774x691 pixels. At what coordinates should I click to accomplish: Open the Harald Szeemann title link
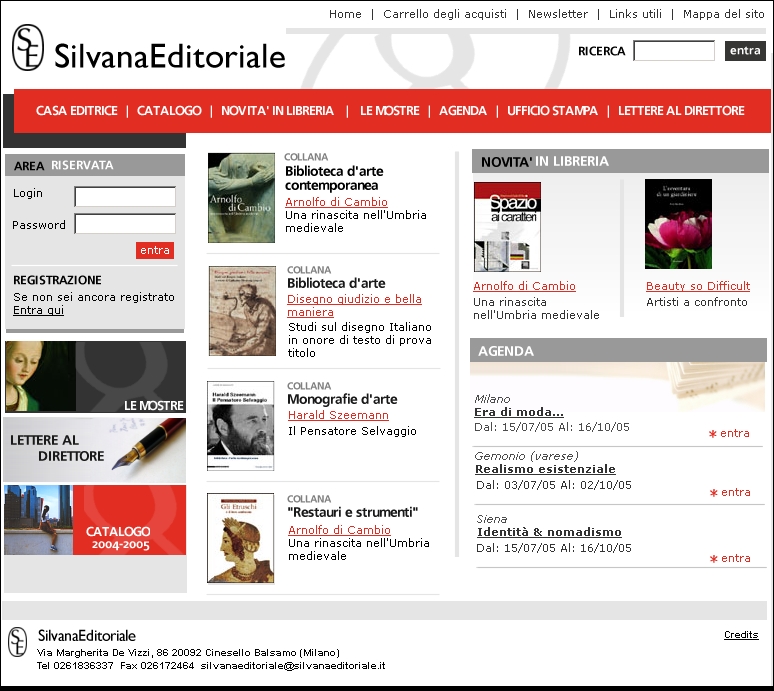pos(338,415)
